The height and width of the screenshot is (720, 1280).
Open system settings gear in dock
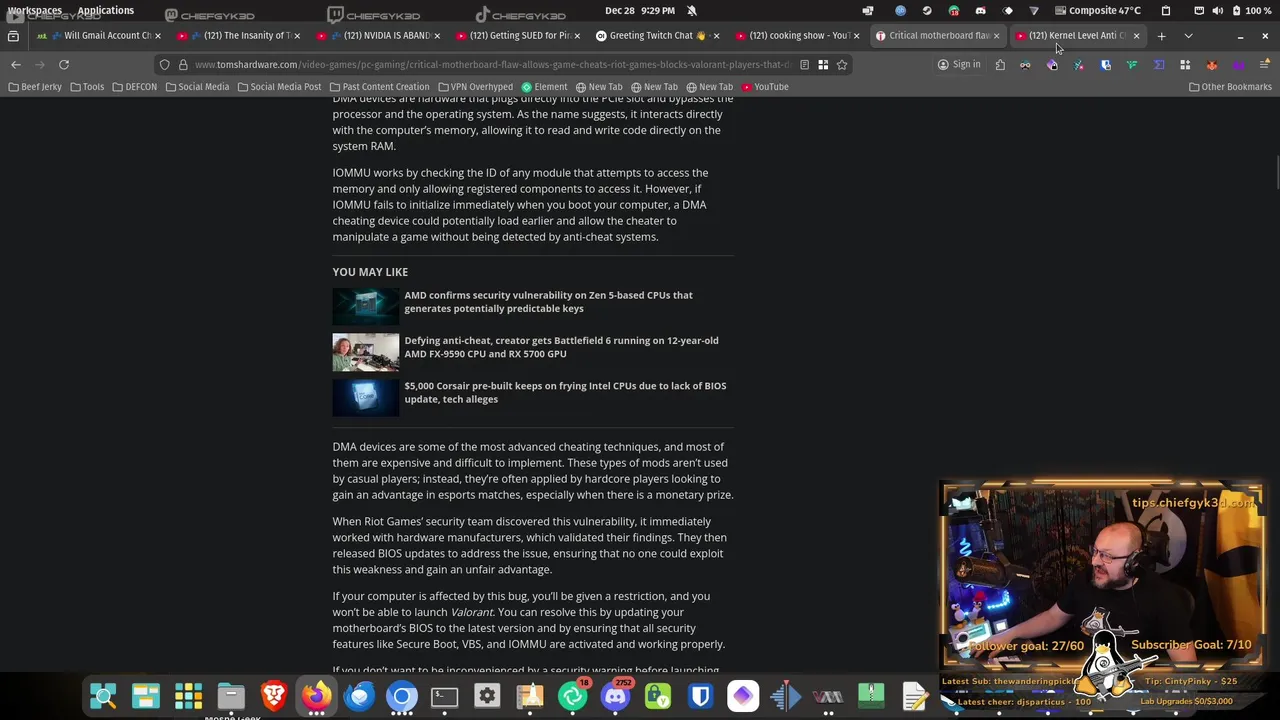pos(487,696)
